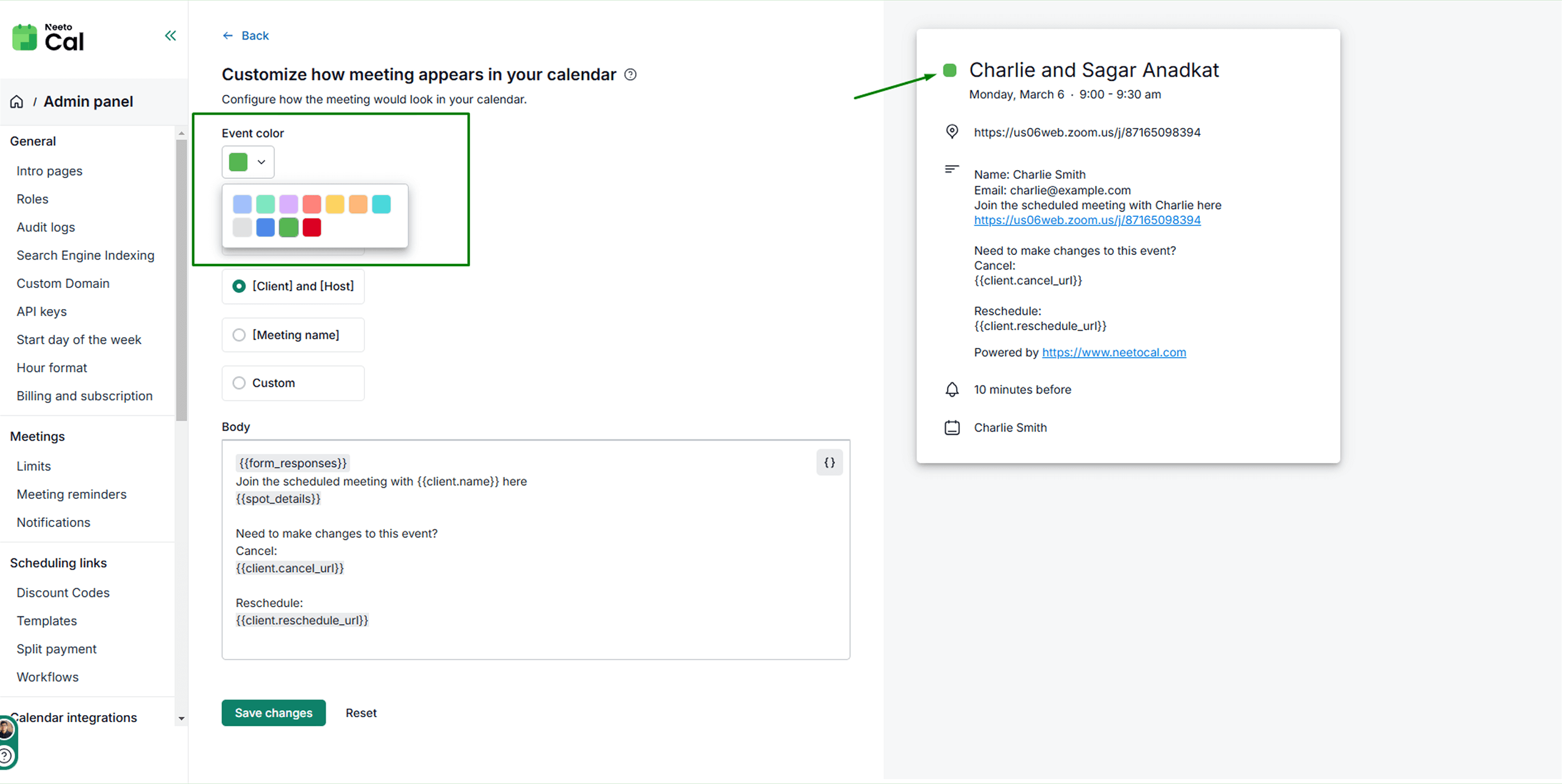Collapse the sidebar with double-chevron icon
The height and width of the screenshot is (784, 1562).
[170, 36]
